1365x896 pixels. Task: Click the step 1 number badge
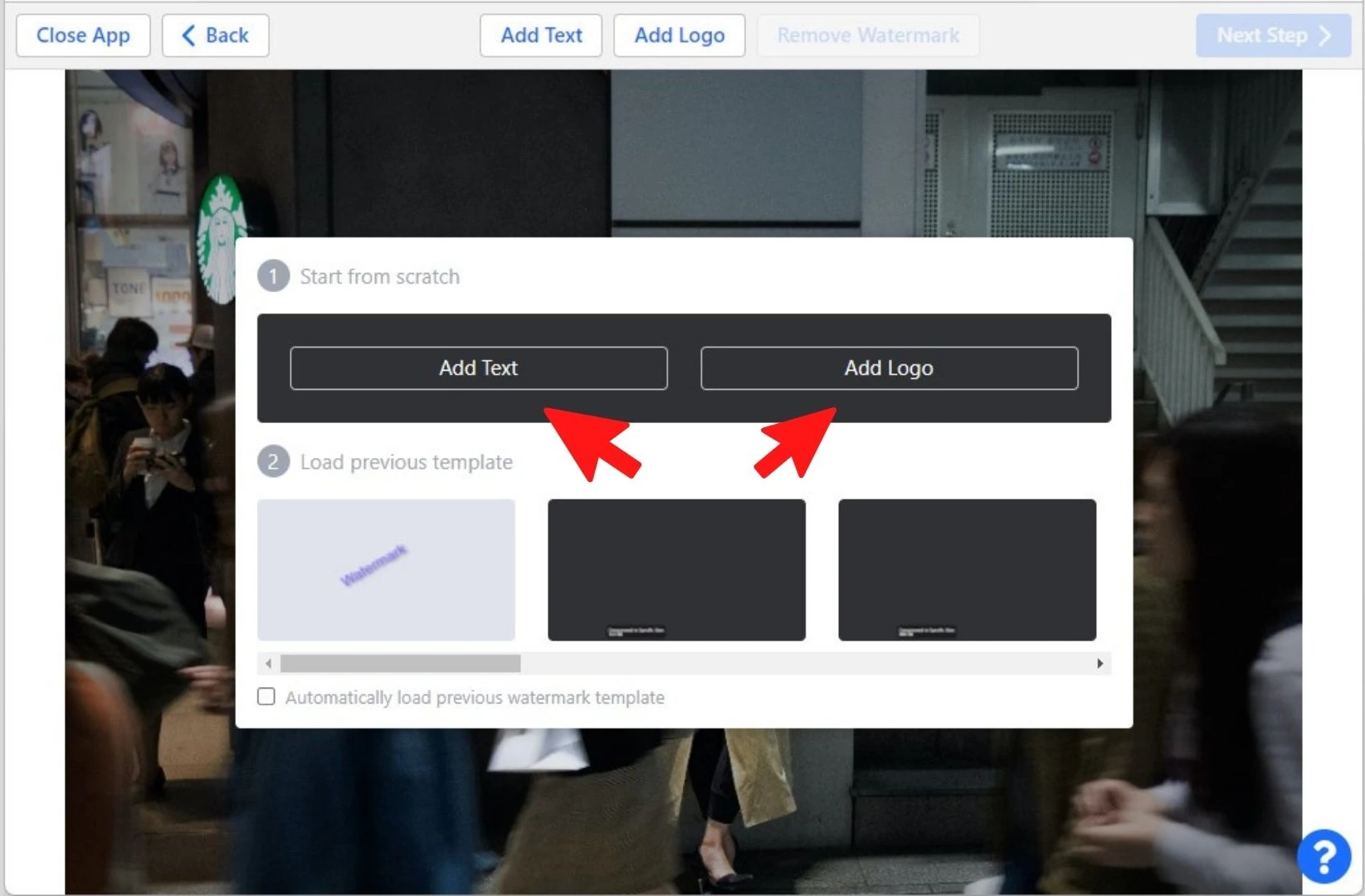(x=273, y=276)
